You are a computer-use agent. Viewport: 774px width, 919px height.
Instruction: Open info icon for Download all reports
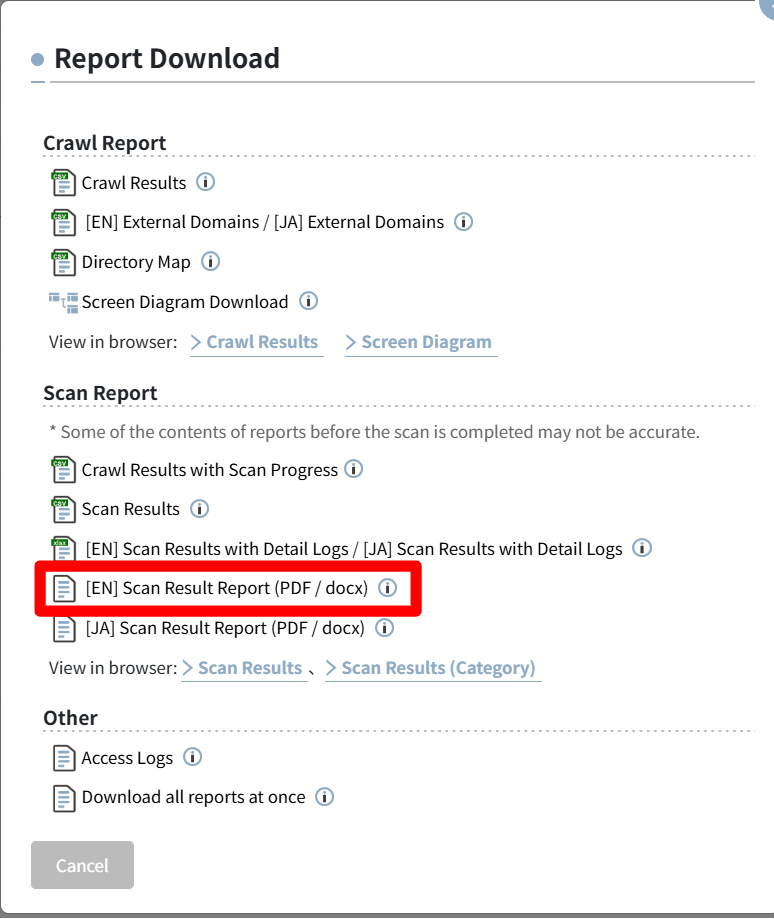tap(325, 797)
